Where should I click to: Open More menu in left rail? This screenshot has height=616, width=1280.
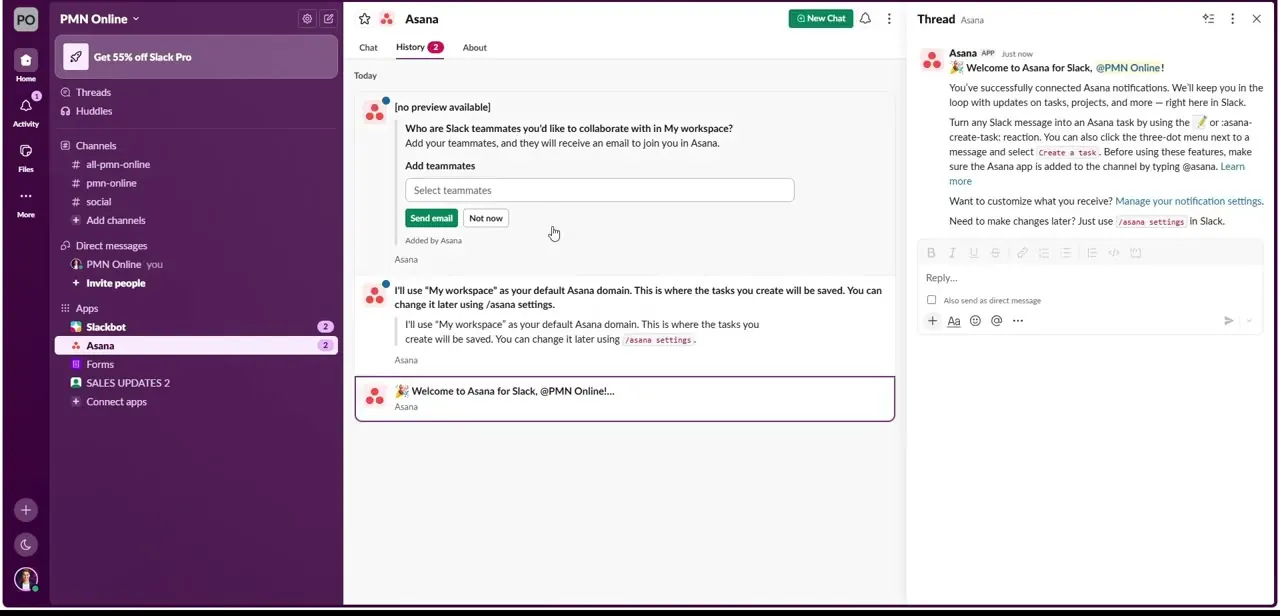[26, 201]
